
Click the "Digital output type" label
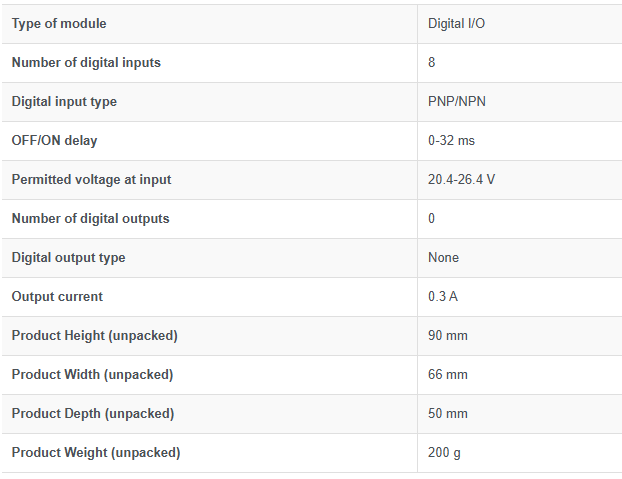coord(68,257)
